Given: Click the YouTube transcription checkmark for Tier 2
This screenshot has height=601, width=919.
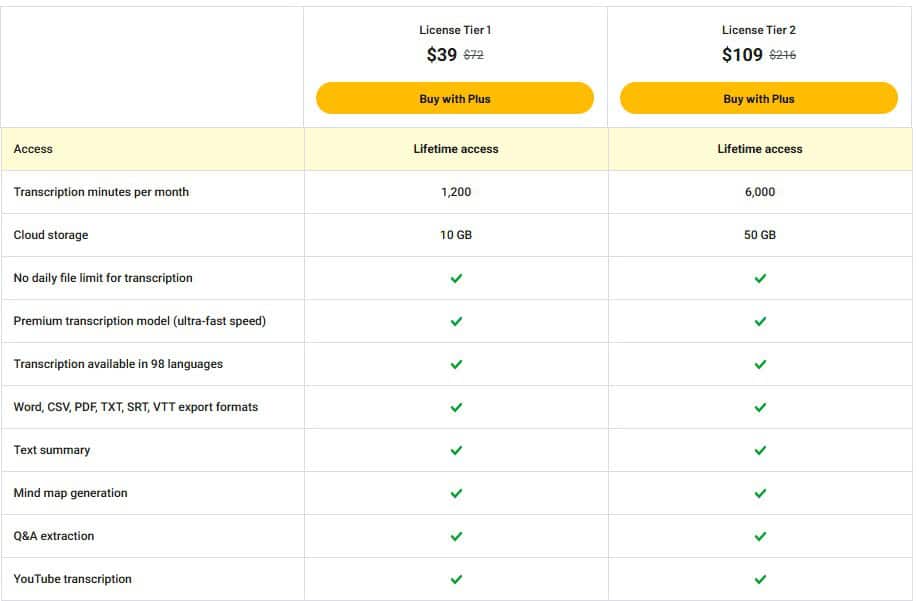Looking at the screenshot, I should [760, 579].
